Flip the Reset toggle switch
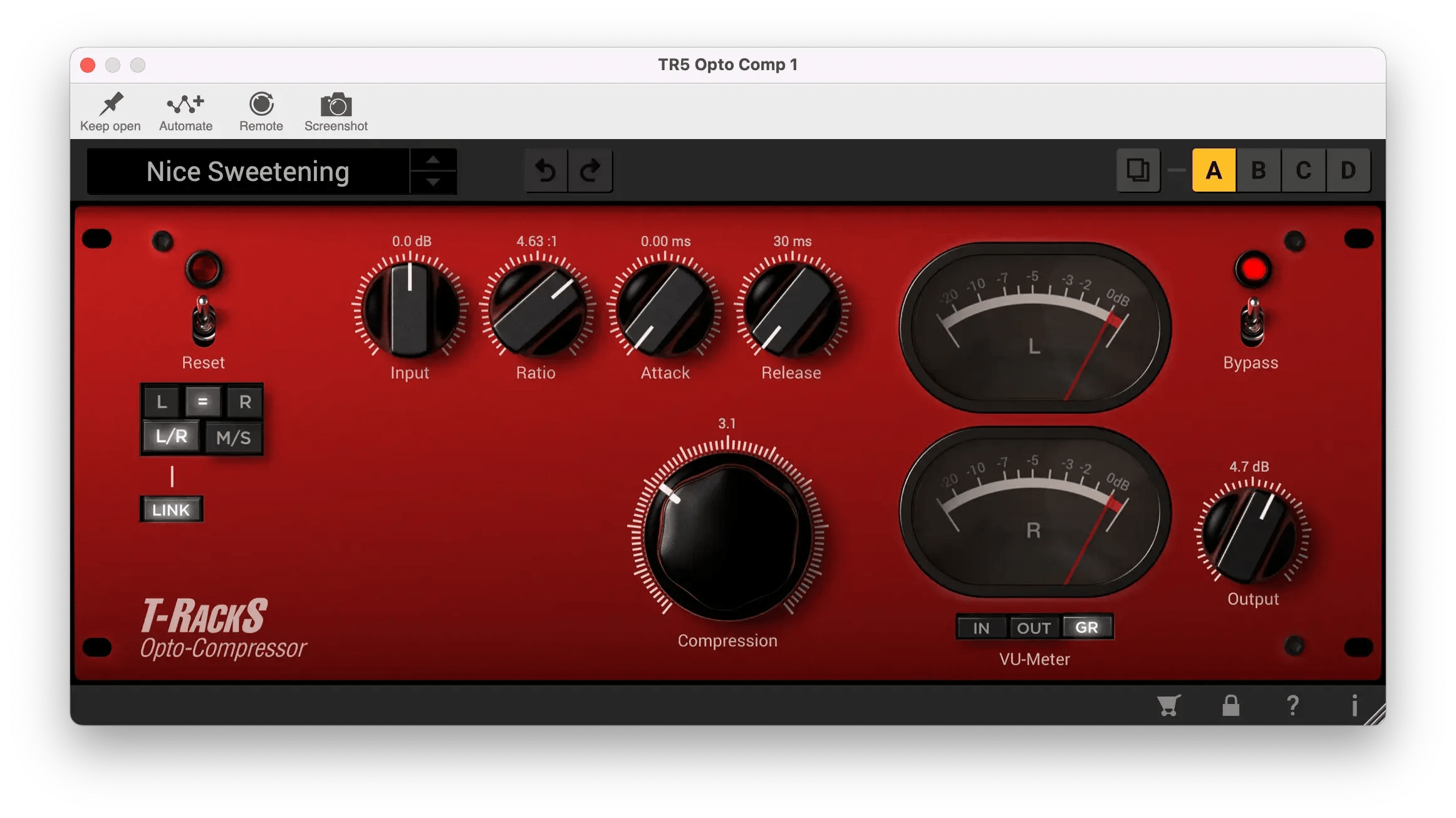This screenshot has width=1456, height=818. 203,321
